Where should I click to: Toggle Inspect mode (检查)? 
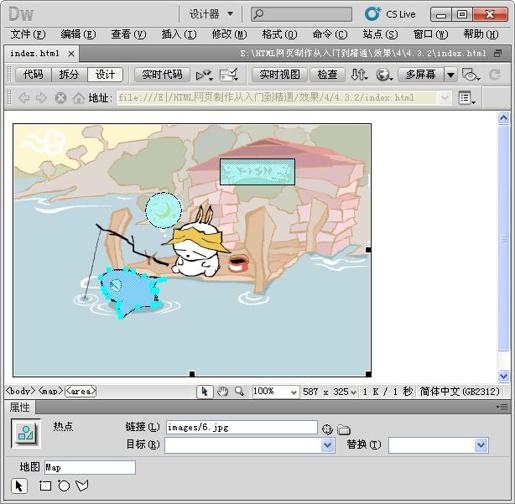click(327, 74)
